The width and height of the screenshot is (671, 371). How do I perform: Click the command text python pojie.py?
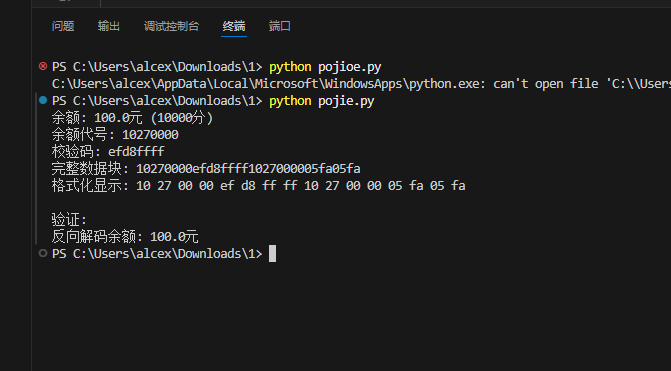(x=321, y=101)
